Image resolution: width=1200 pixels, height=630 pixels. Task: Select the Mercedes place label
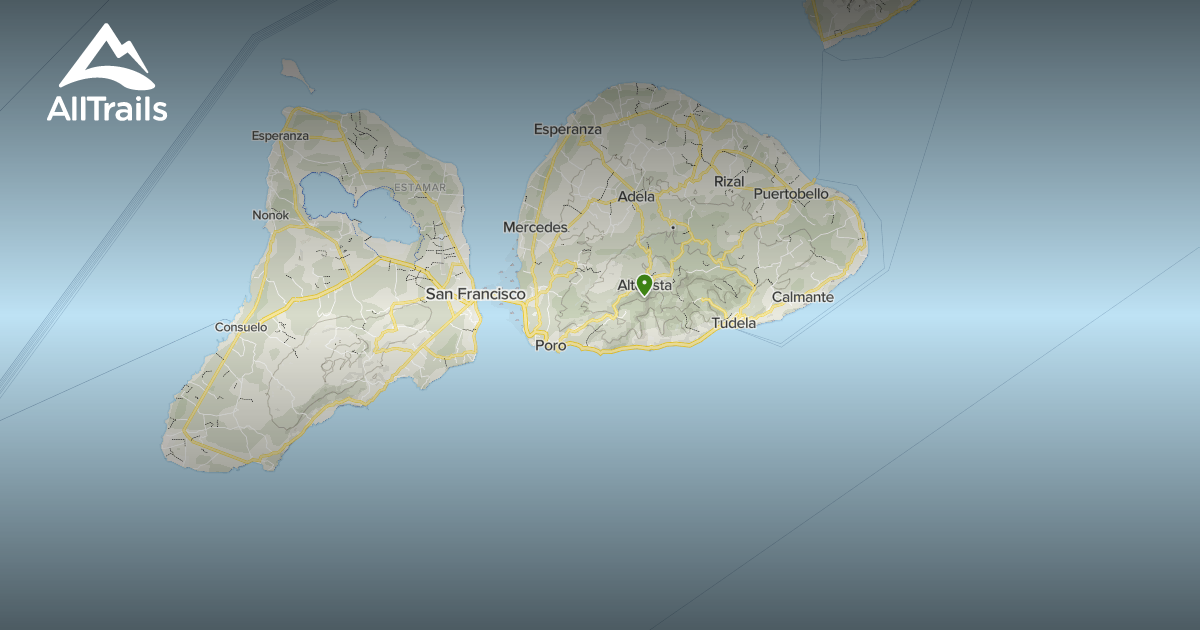pos(535,227)
